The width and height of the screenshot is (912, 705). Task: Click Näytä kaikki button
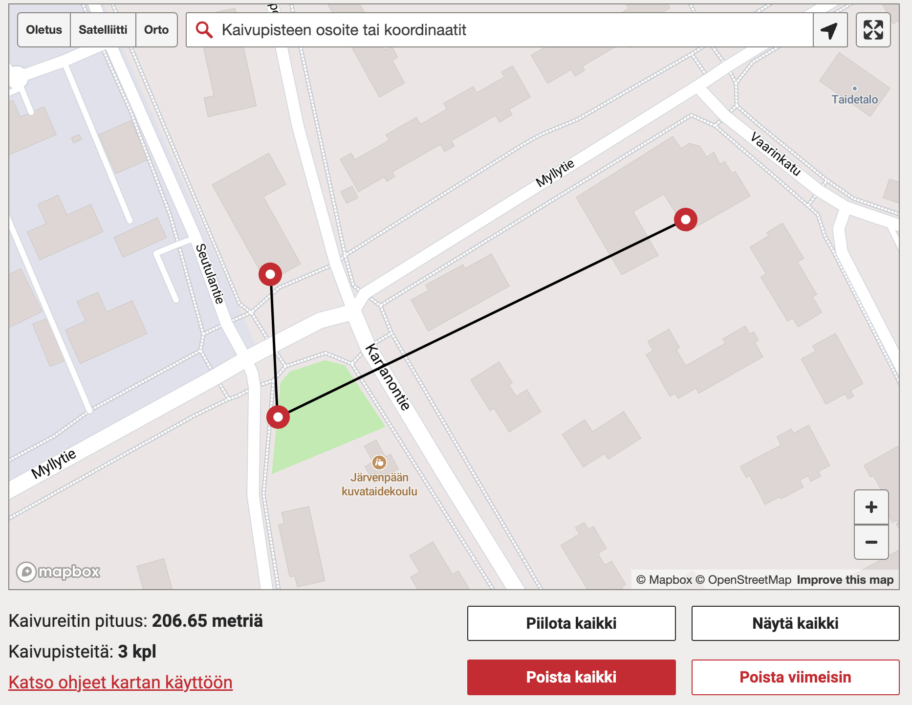795,624
